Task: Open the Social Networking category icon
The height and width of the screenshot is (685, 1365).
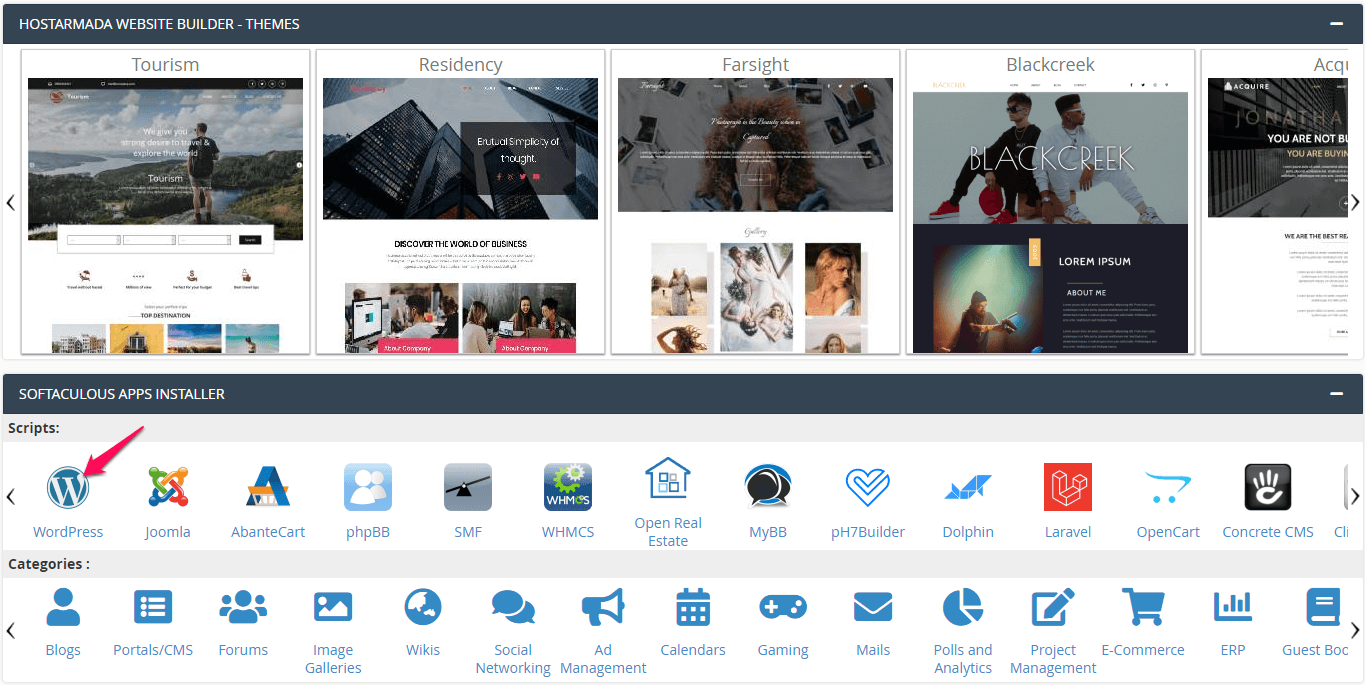Action: coord(513,607)
